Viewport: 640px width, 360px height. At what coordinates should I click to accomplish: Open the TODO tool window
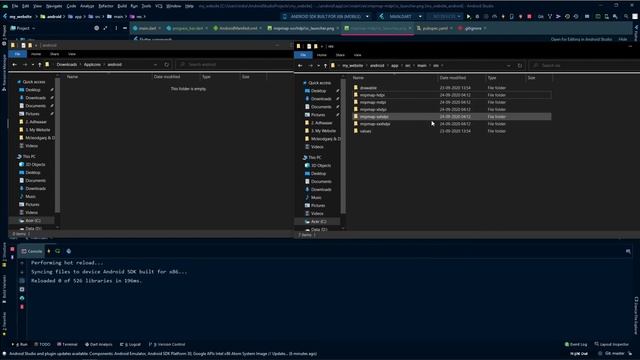tap(42, 344)
